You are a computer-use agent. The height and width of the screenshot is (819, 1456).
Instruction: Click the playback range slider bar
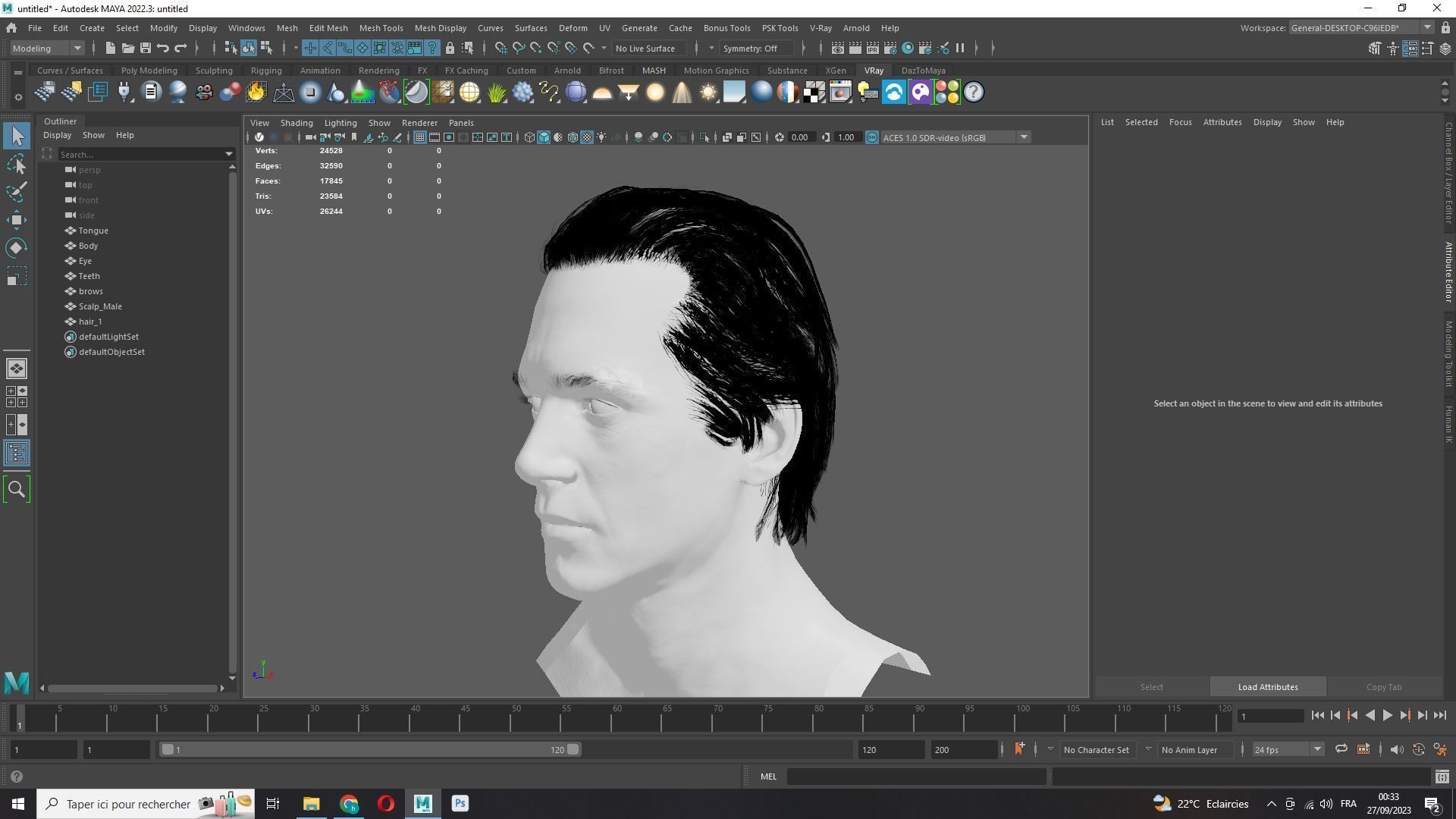click(x=371, y=750)
